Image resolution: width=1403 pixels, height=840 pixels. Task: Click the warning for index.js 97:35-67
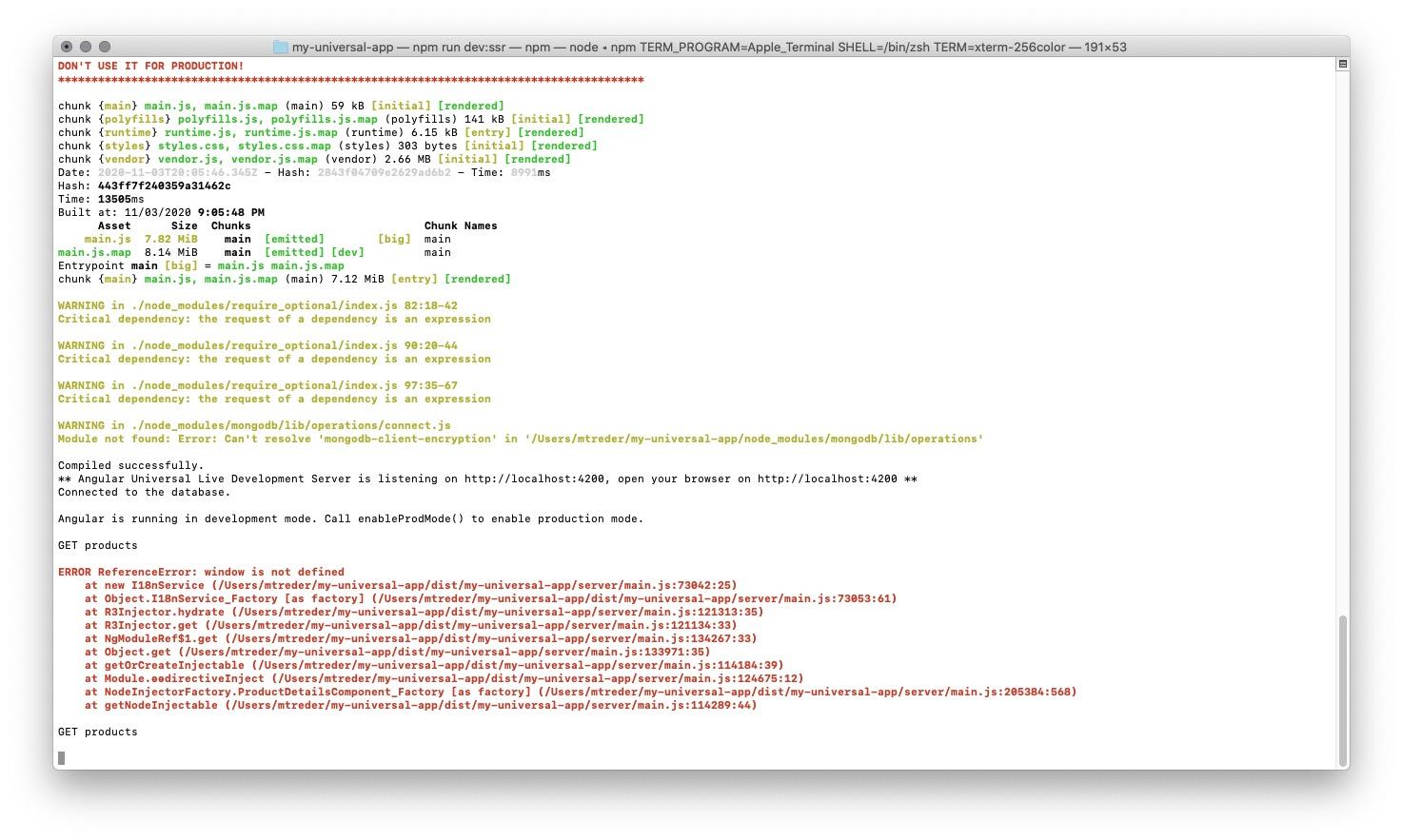(x=257, y=385)
